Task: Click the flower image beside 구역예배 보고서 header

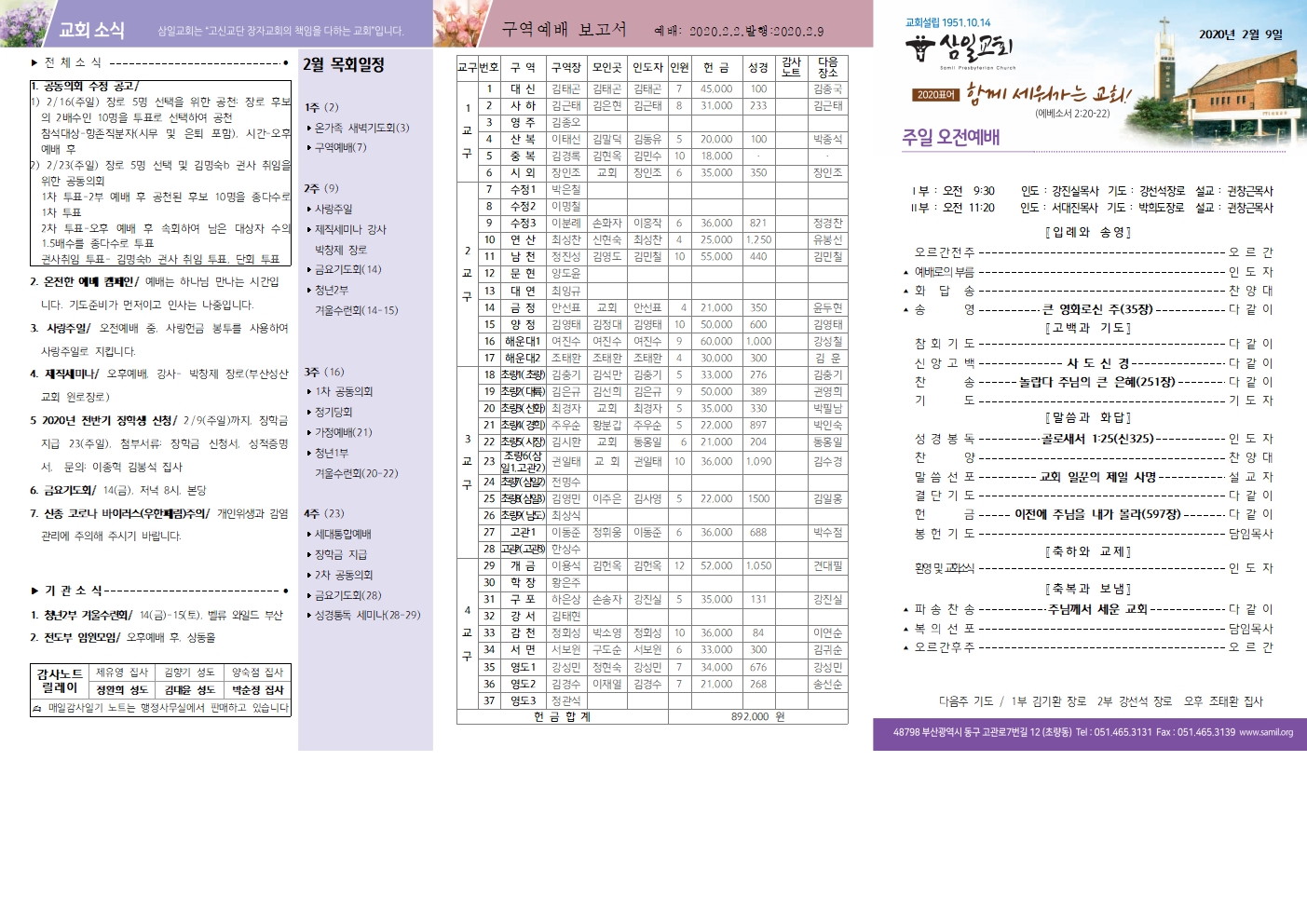Action: pos(458,23)
